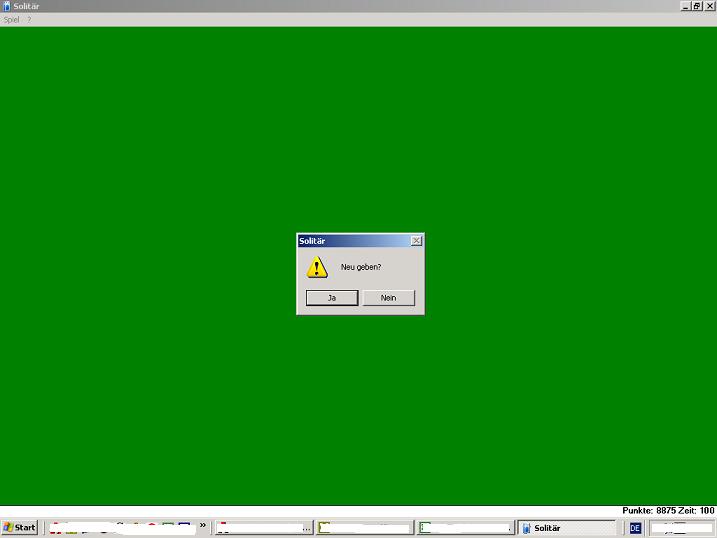Expand quick launch overflow chevron
This screenshot has height=538, width=717.
tap(203, 525)
